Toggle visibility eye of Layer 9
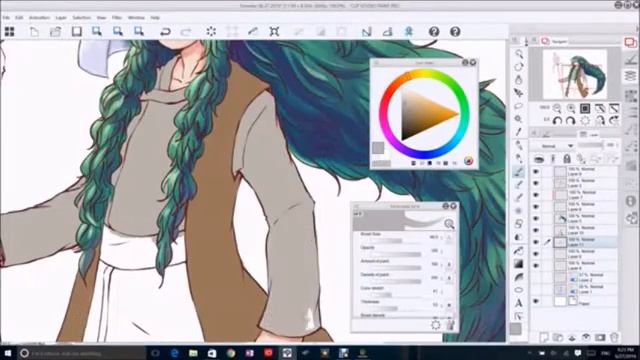Image resolution: width=640 pixels, height=360 pixels. tap(536, 171)
